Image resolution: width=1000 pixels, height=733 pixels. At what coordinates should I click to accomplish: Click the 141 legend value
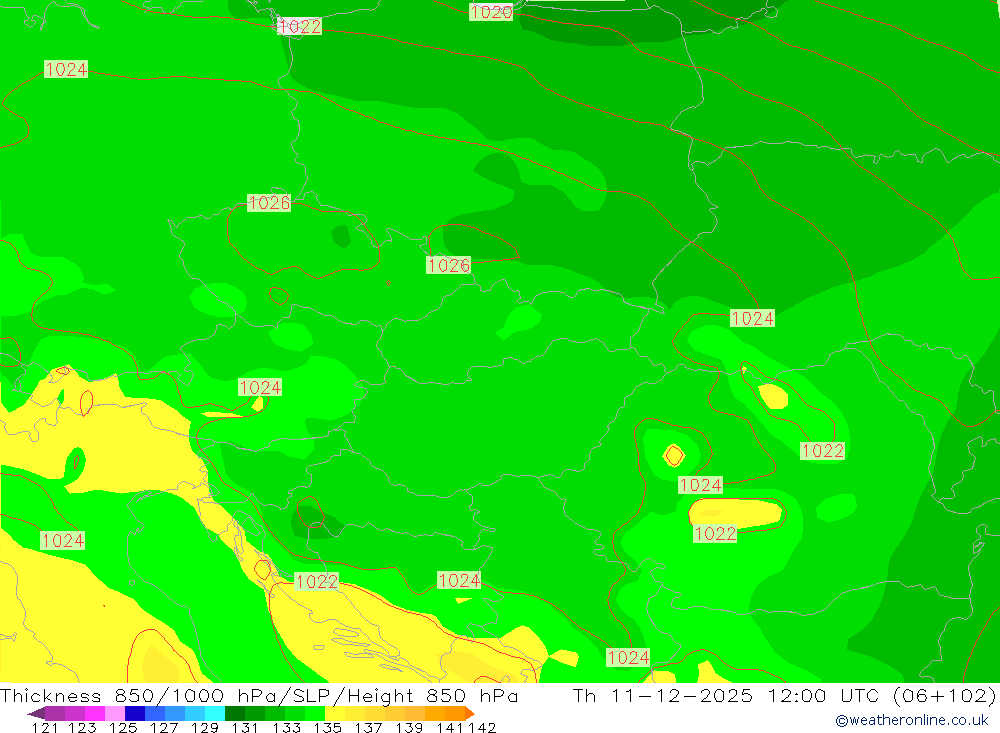[x=450, y=727]
